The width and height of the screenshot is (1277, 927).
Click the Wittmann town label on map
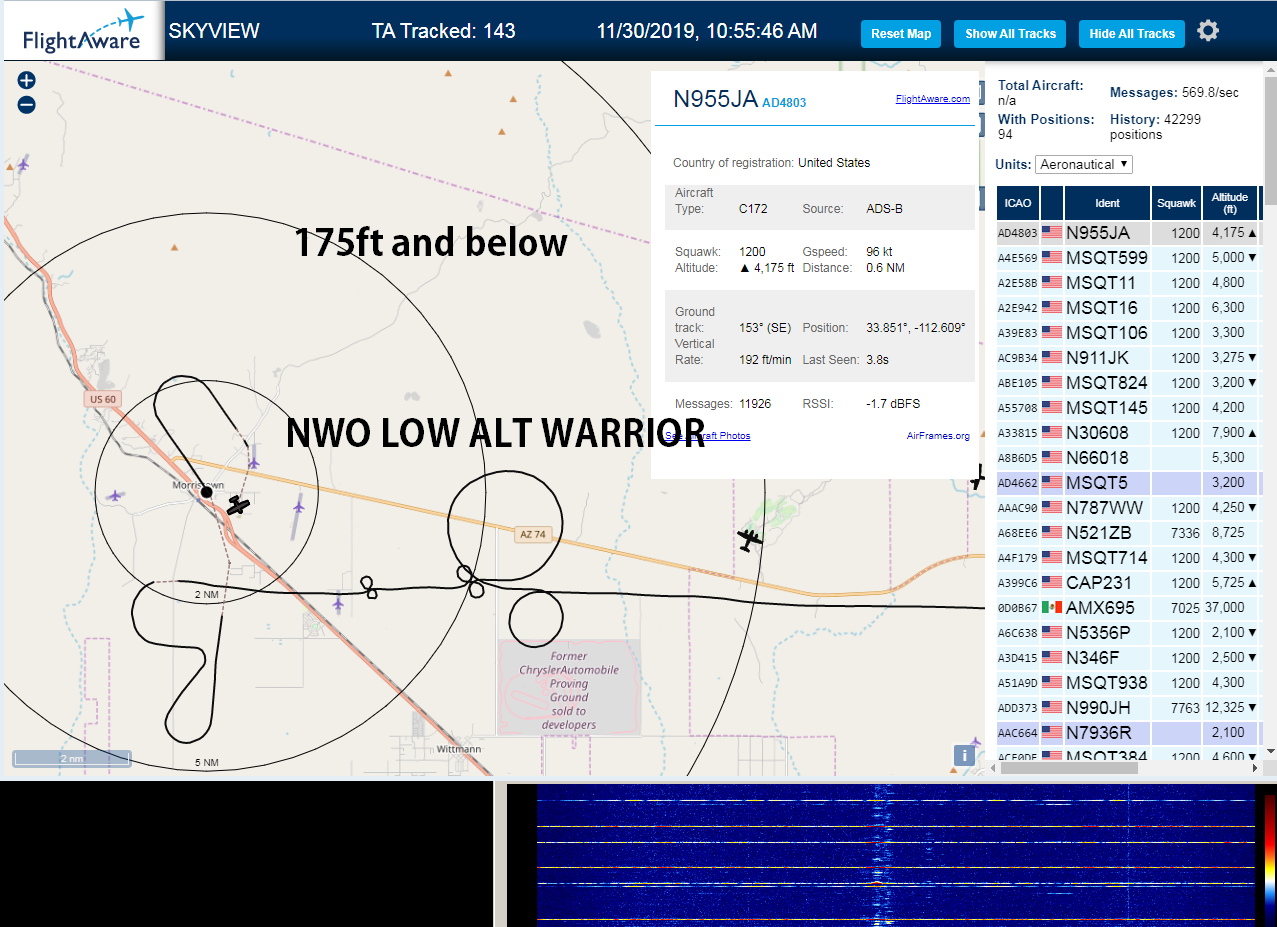pyautogui.click(x=459, y=749)
